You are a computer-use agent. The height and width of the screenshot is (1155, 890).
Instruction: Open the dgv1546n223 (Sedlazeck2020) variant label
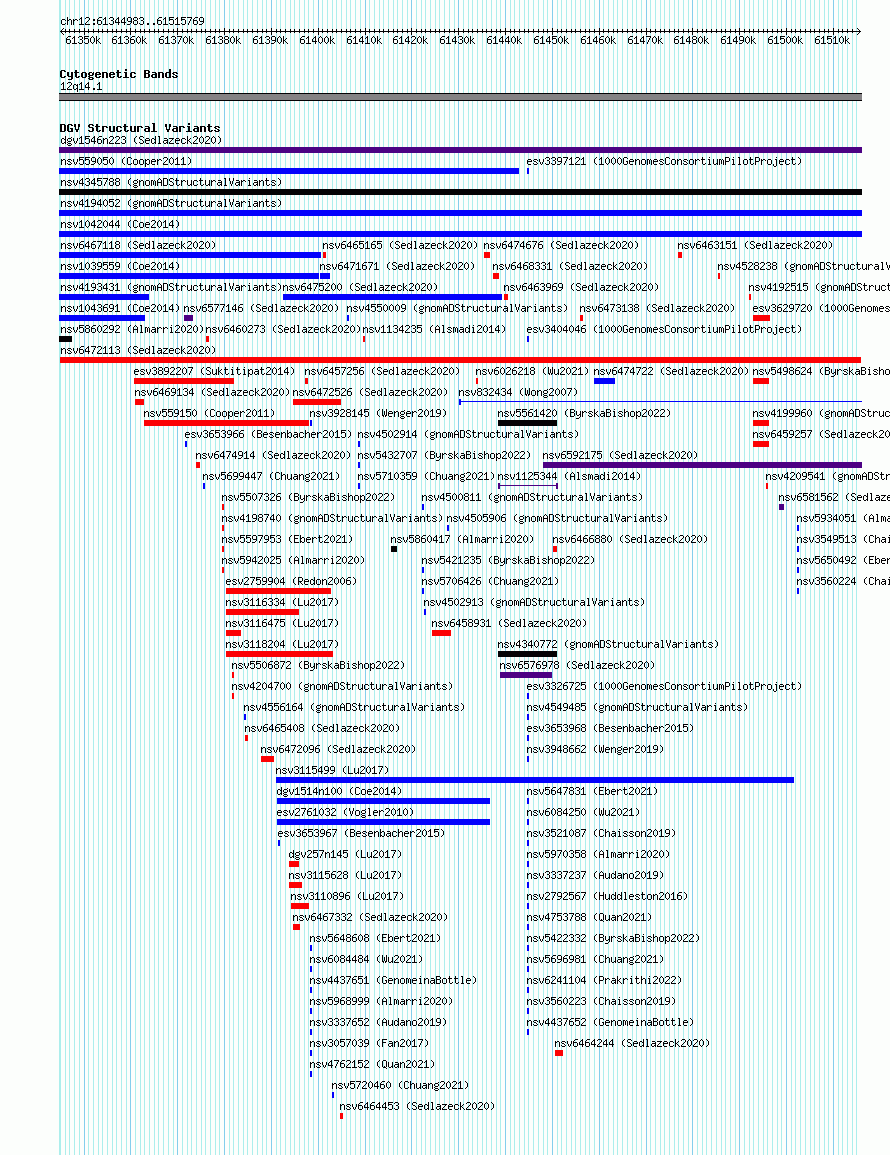[141, 140]
